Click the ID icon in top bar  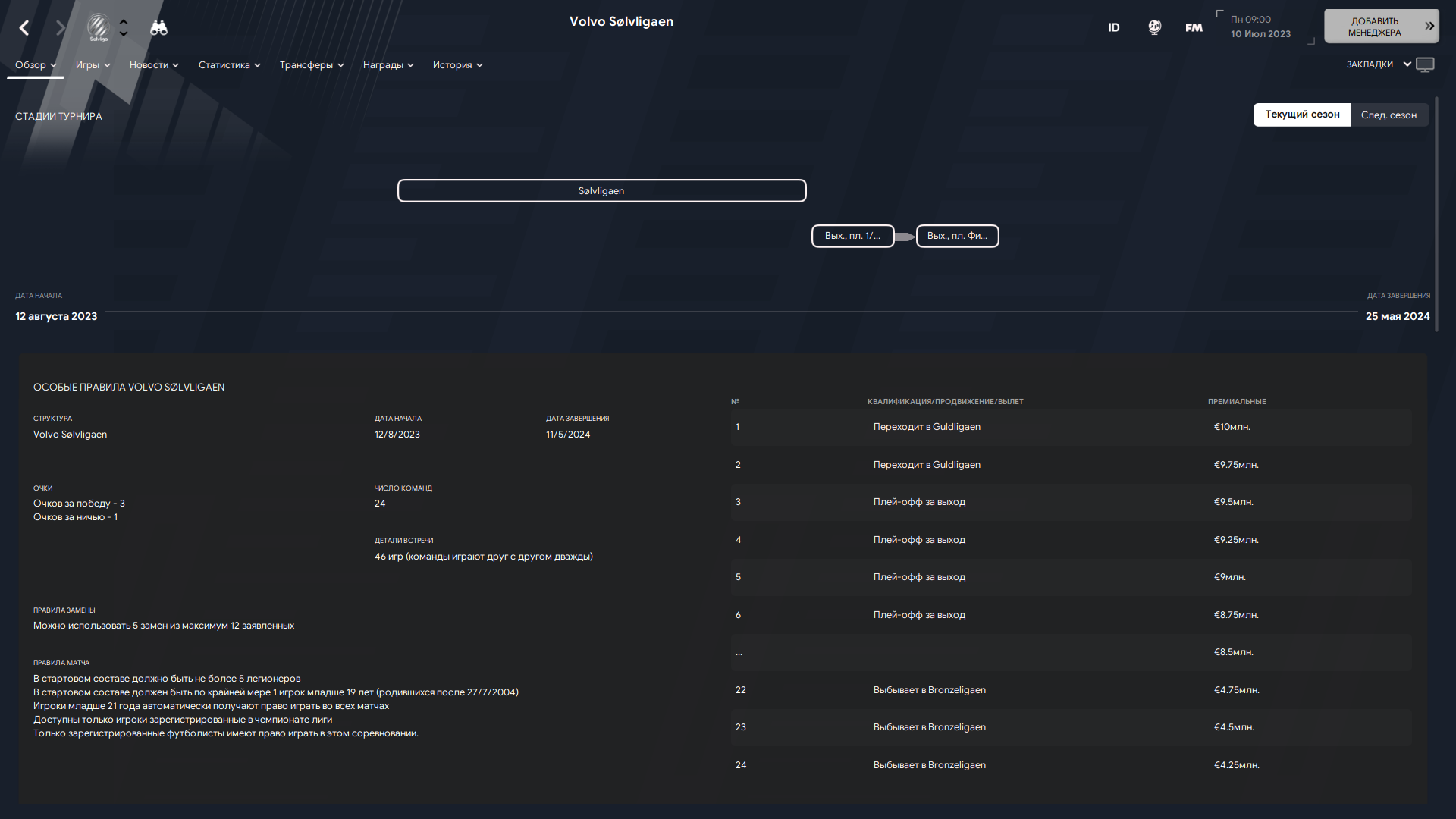(x=1113, y=27)
